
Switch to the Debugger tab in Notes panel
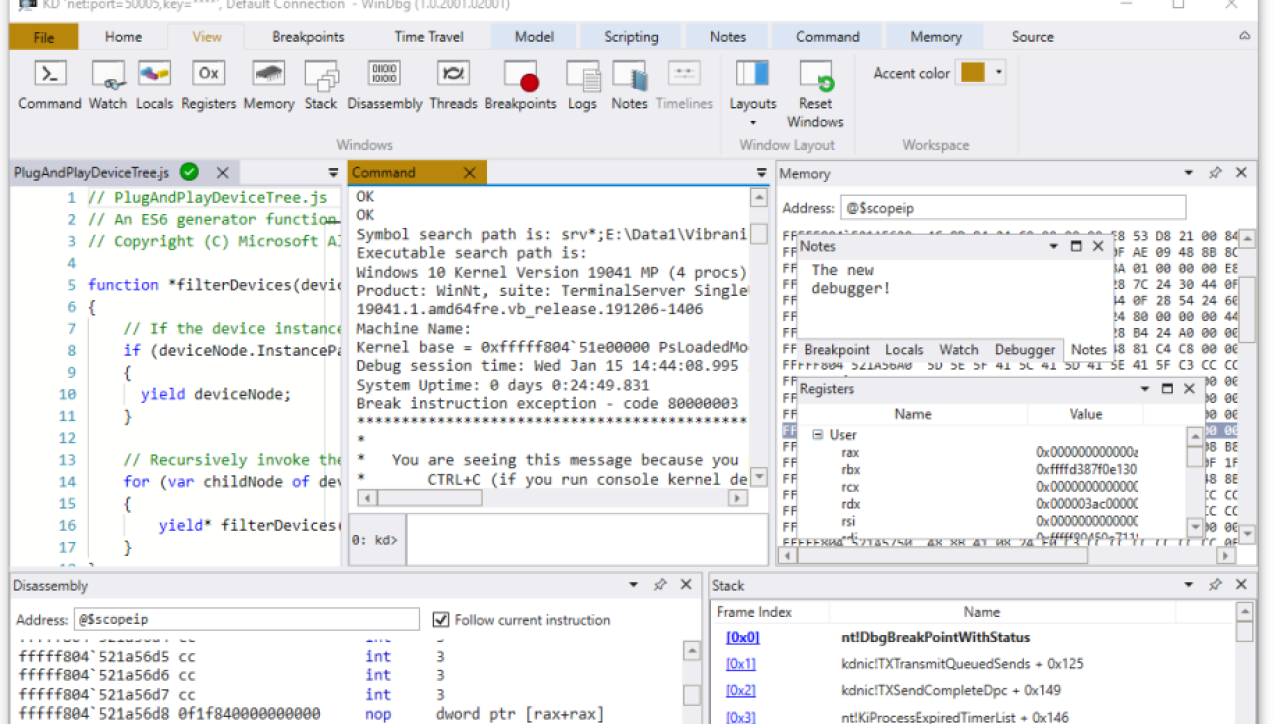1024,350
